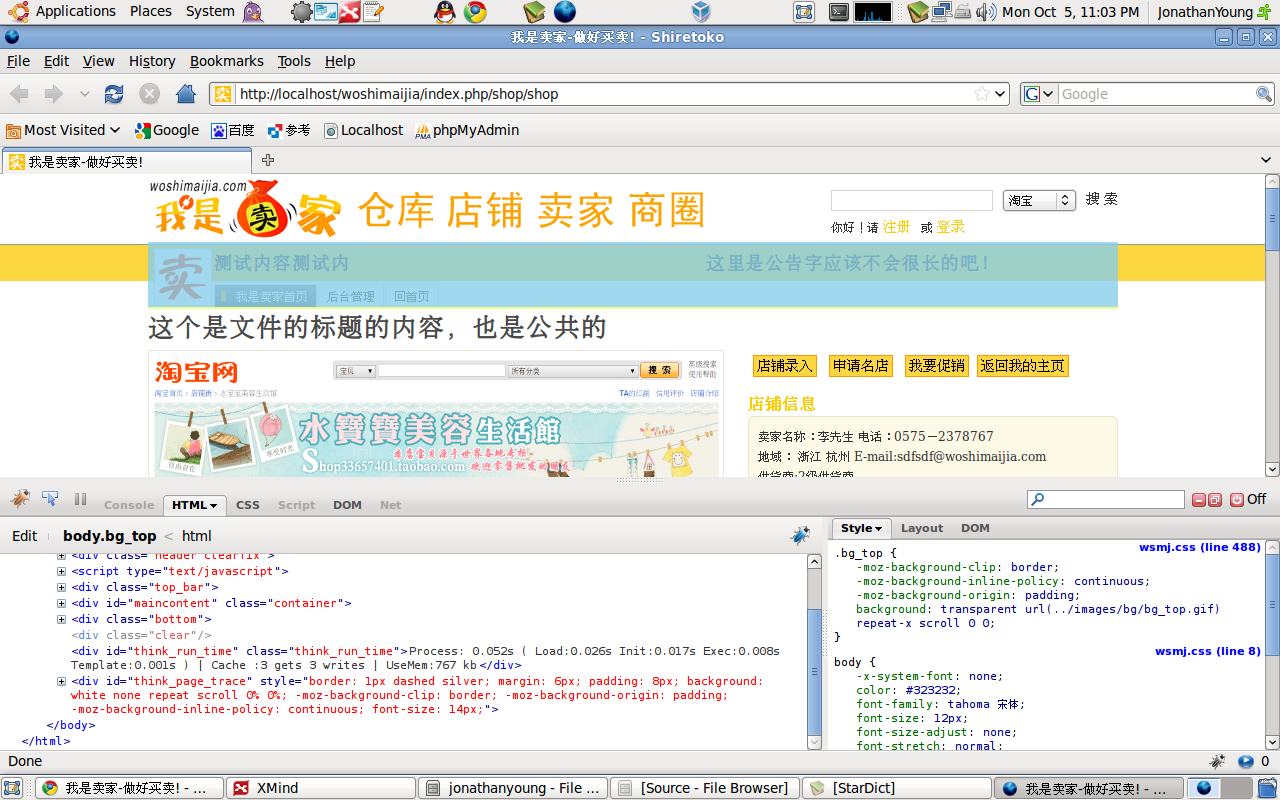The width and height of the screenshot is (1280, 800).
Task: Open the History menu
Action: [x=152, y=61]
